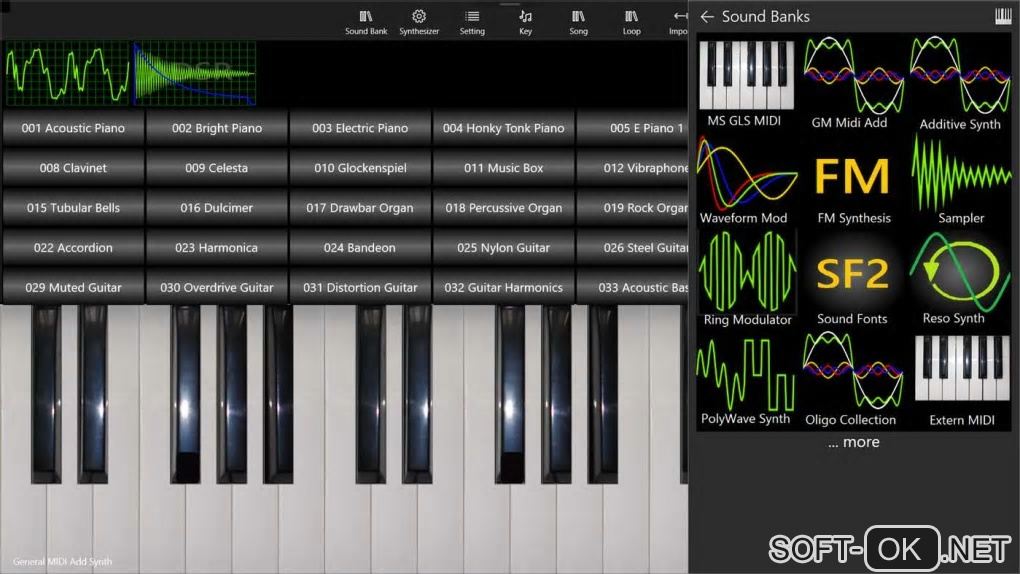This screenshot has width=1020, height=574.
Task: Choose instrument 003 Electric Piano
Action: point(360,128)
